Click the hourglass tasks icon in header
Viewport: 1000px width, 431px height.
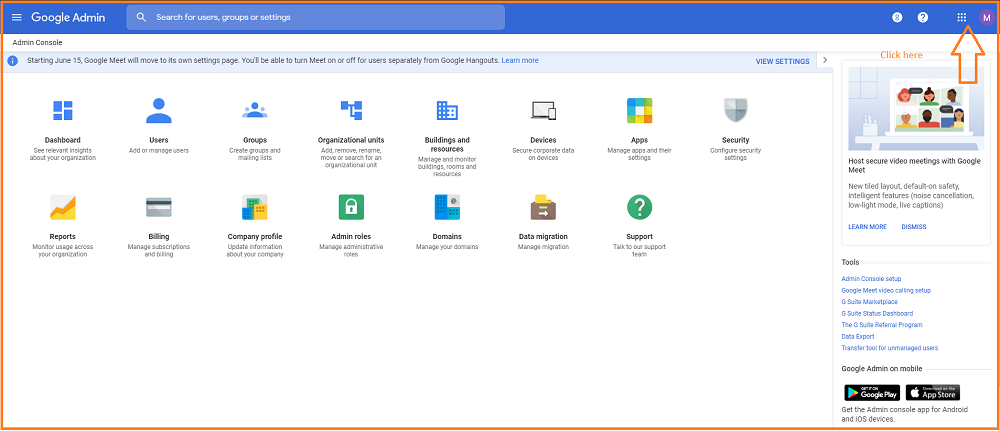(x=897, y=17)
